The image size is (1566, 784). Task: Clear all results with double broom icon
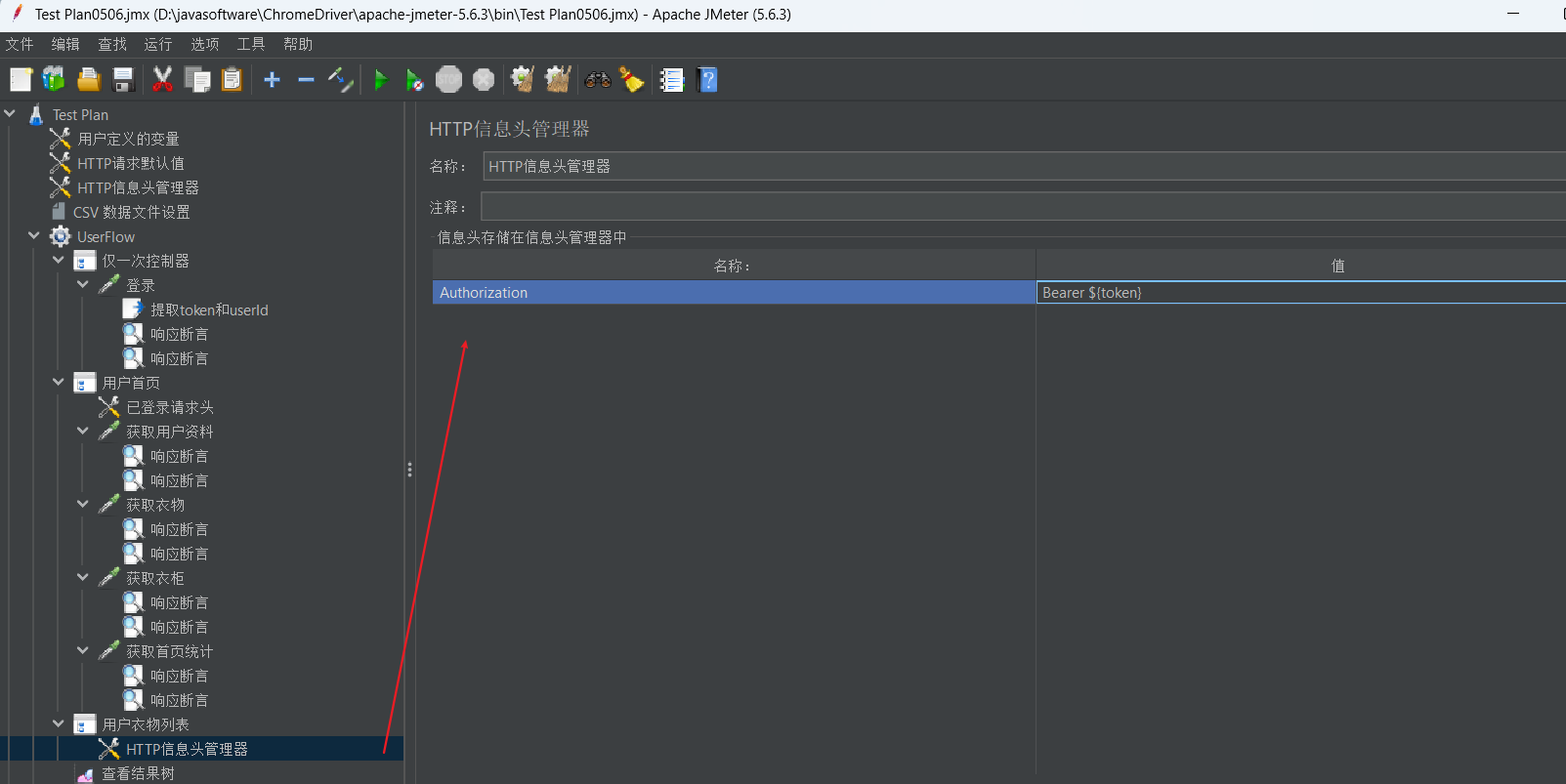(x=558, y=80)
